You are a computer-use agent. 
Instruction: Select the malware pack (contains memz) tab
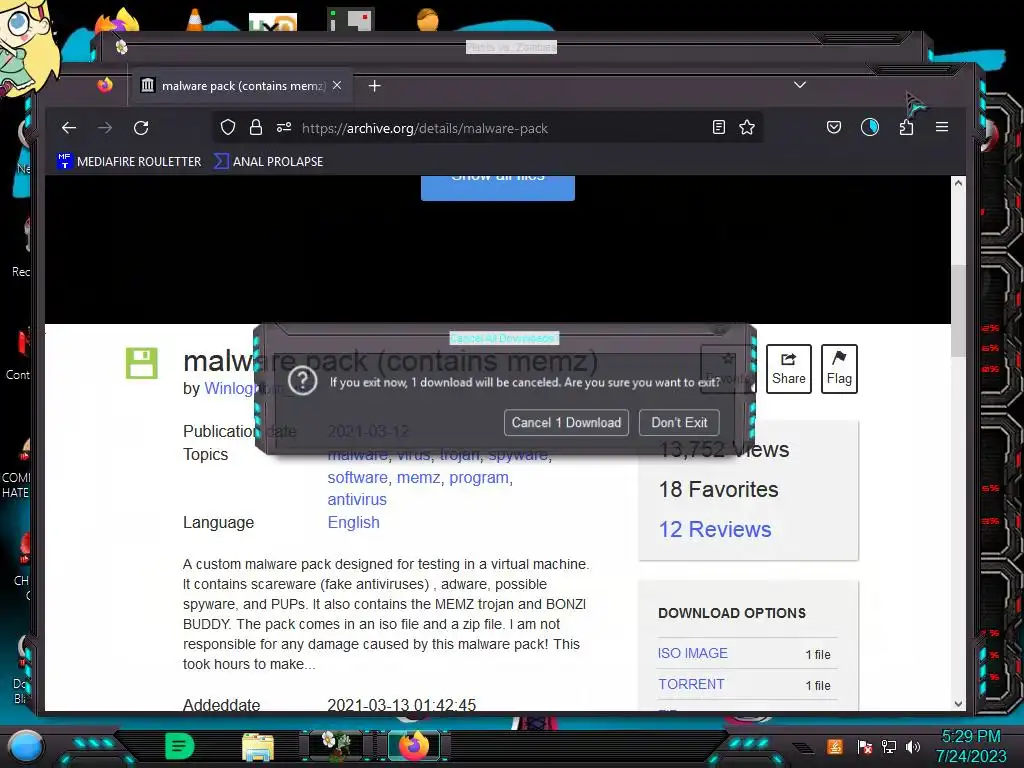pos(242,86)
